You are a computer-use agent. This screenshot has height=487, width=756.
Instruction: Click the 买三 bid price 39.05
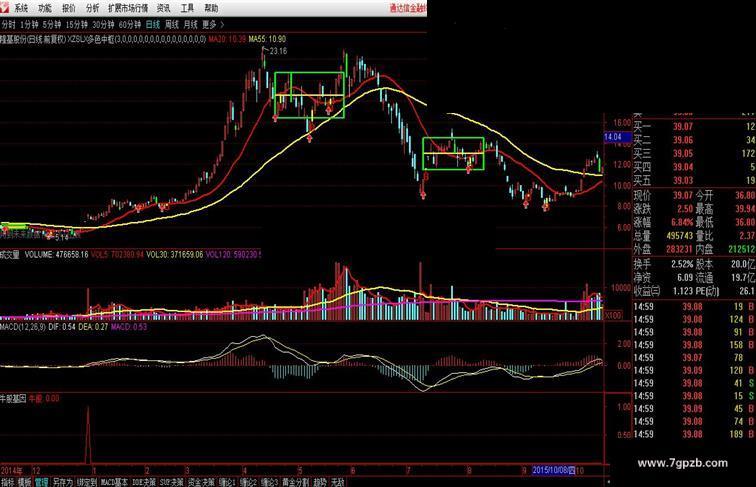(683, 154)
